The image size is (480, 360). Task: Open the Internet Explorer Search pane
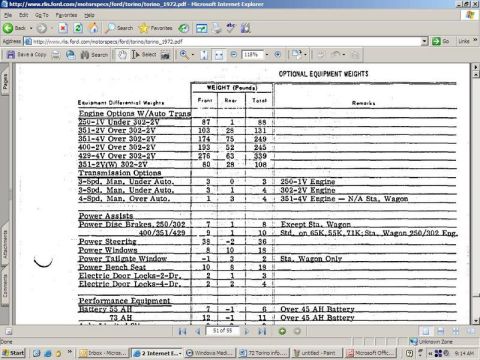(119, 28)
